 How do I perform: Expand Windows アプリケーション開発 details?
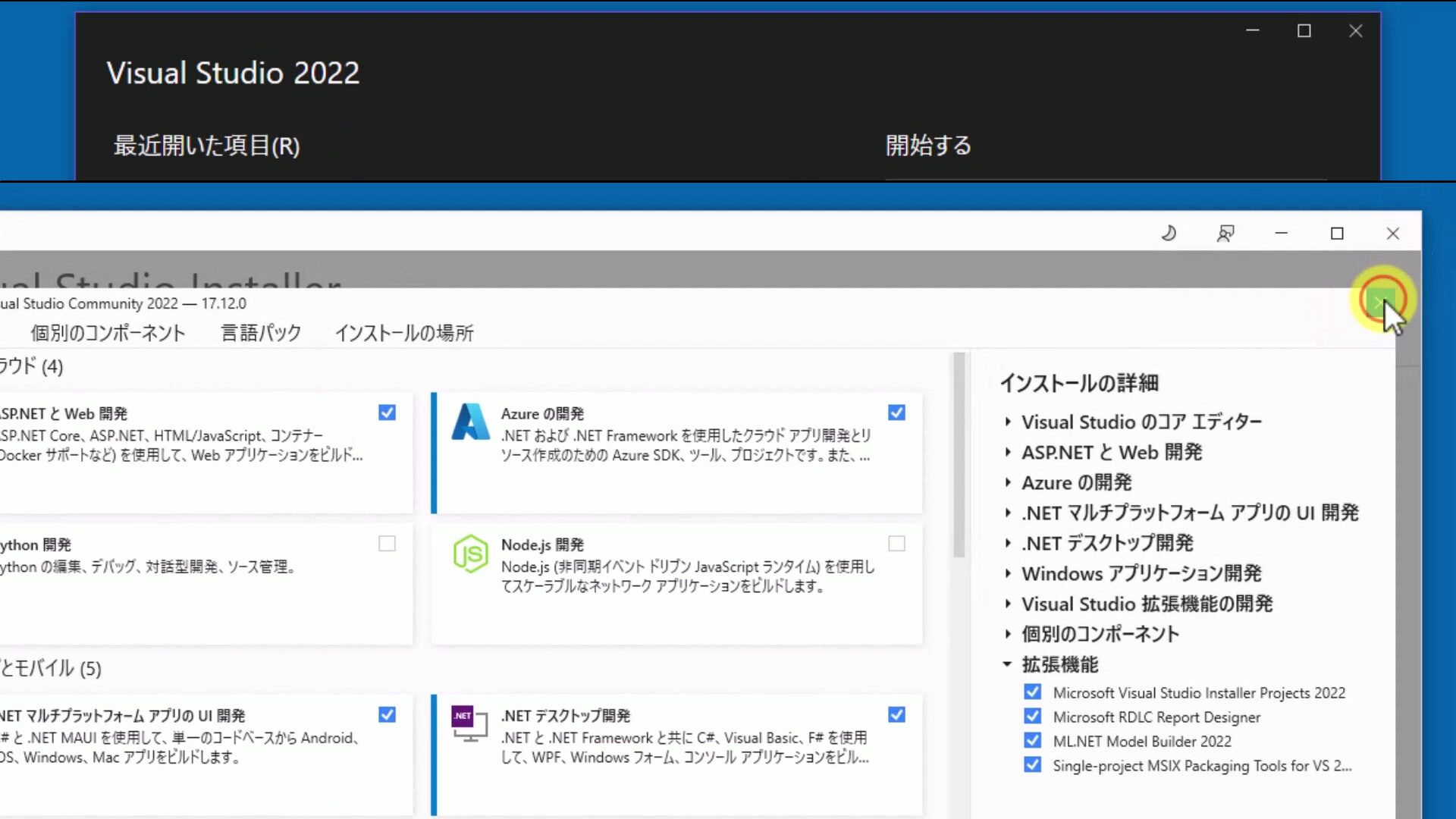(1008, 573)
